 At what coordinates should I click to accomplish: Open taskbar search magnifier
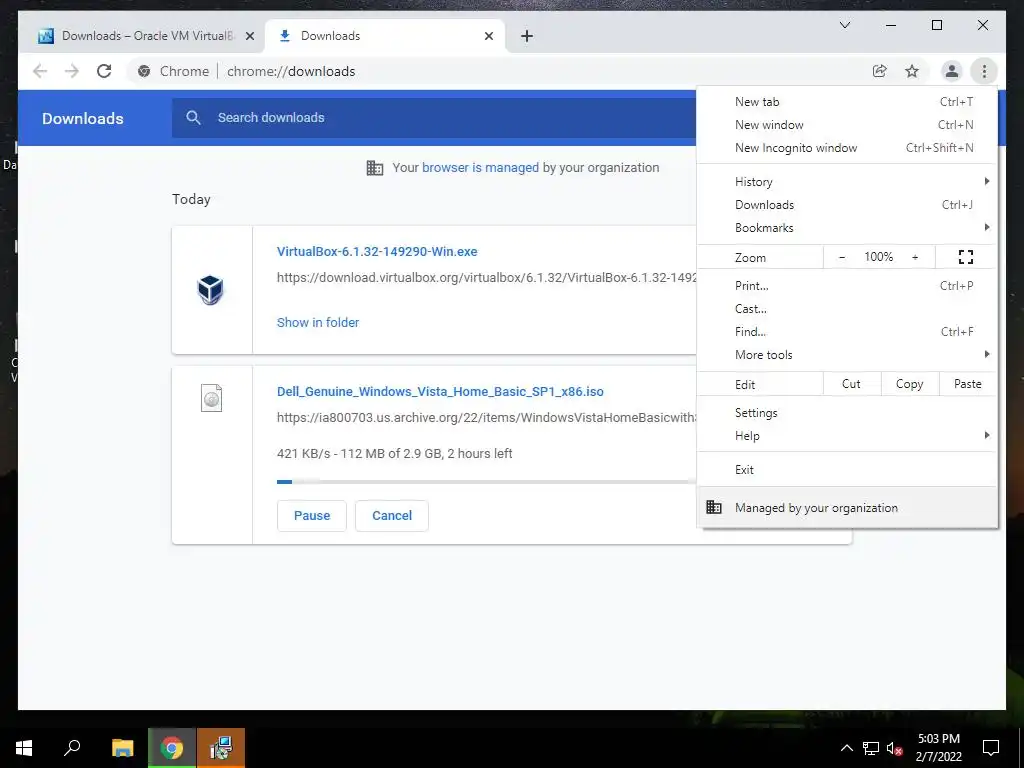click(72, 747)
